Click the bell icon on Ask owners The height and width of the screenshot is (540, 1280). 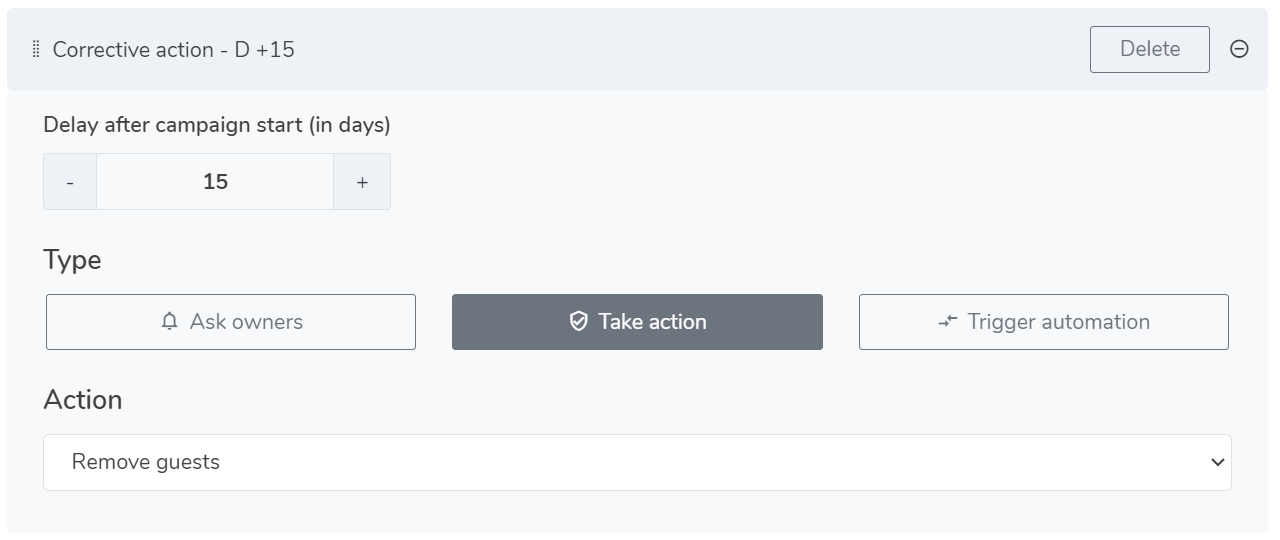tap(170, 322)
